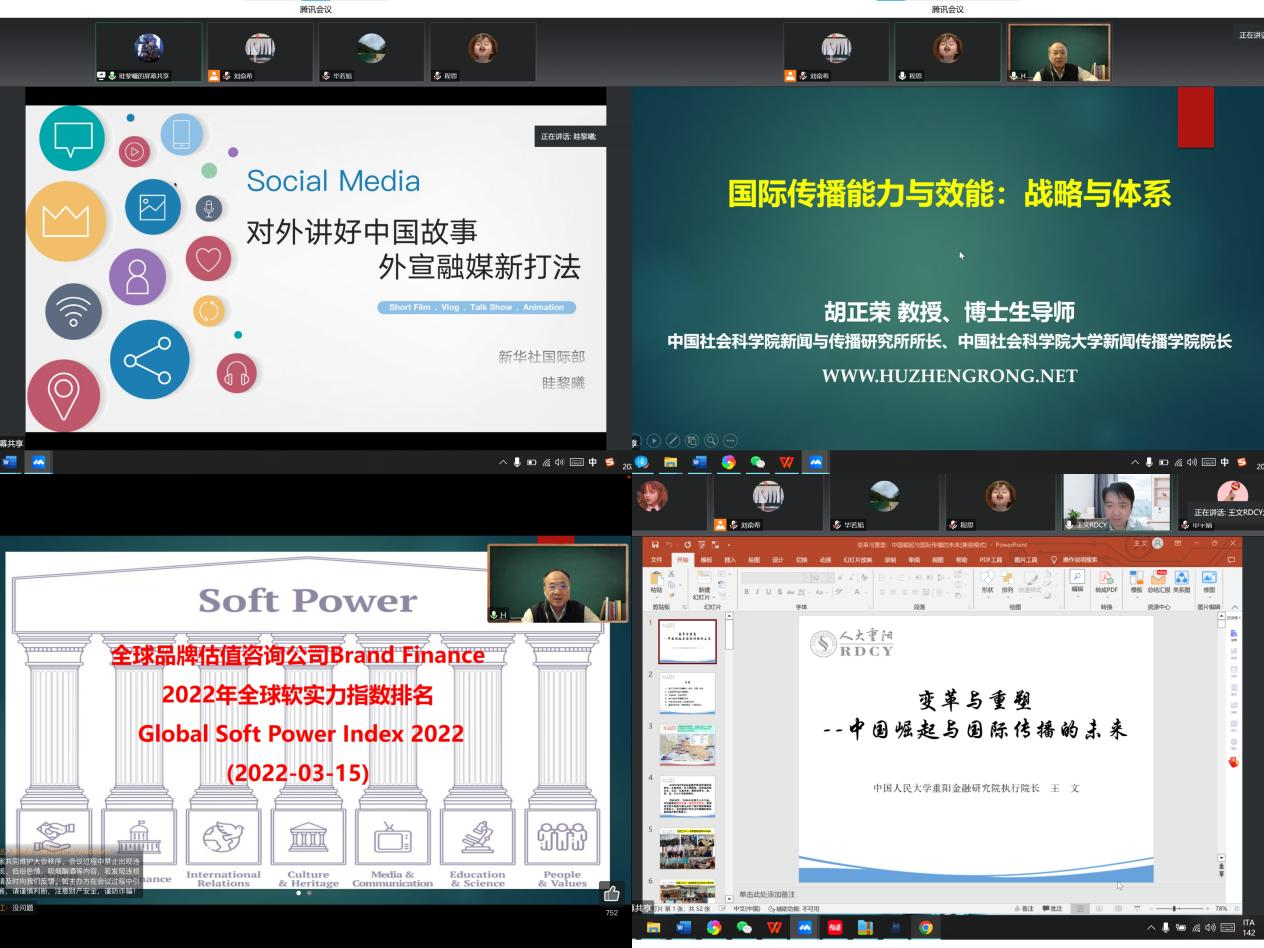Image resolution: width=1264 pixels, height=948 pixels.
Task: Click the 修图 image editing icon
Action: 1209,579
